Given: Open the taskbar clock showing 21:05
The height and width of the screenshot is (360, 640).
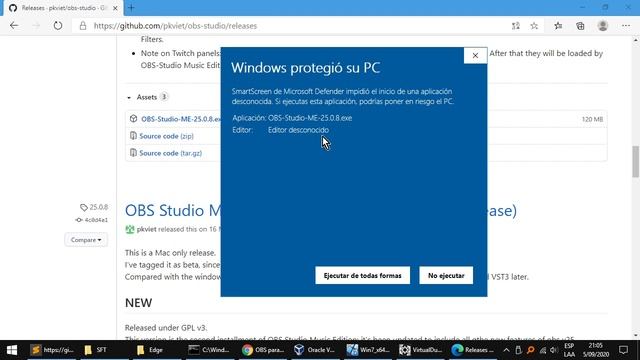Looking at the screenshot, I should pos(596,350).
